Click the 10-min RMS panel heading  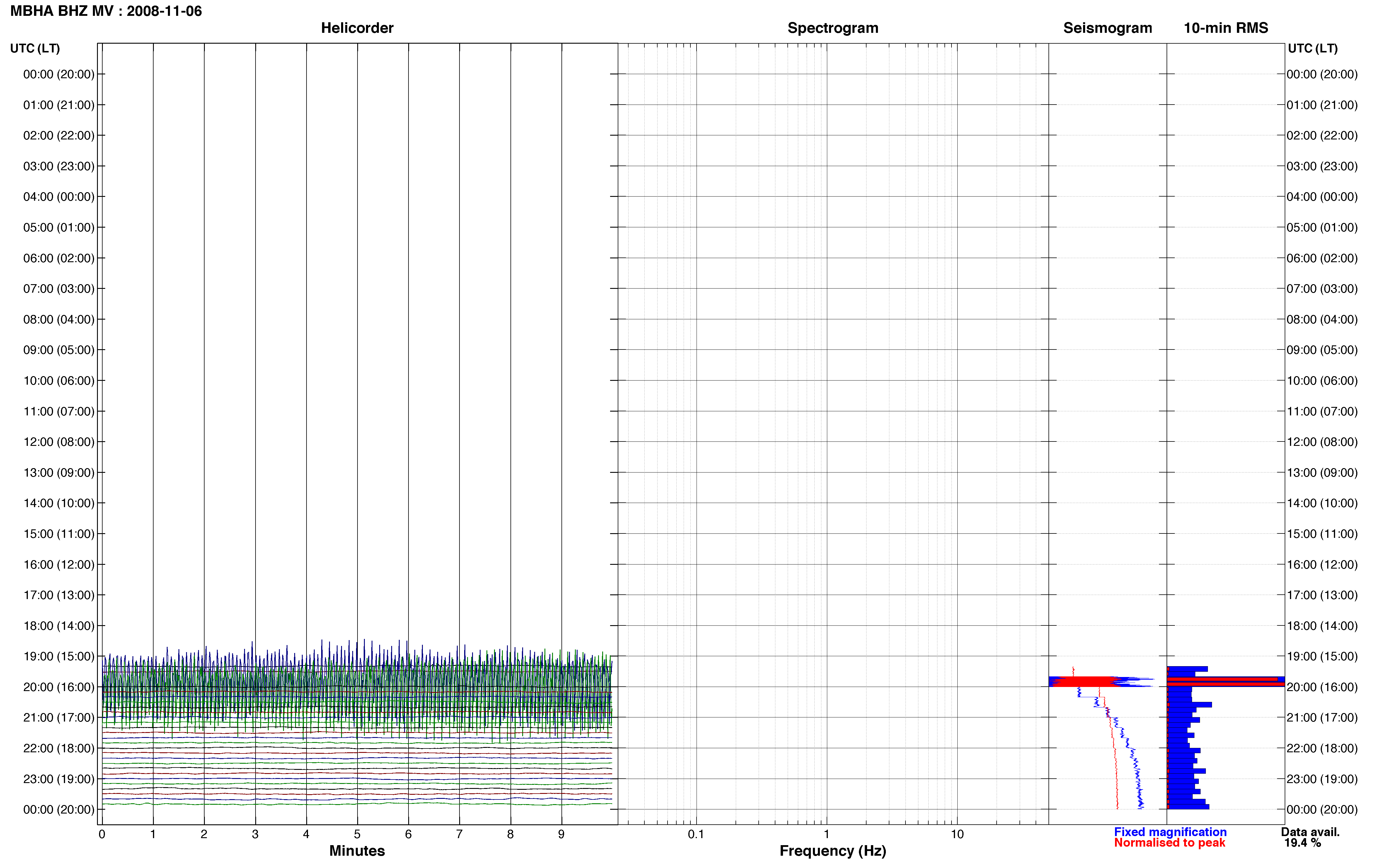pyautogui.click(x=1226, y=28)
